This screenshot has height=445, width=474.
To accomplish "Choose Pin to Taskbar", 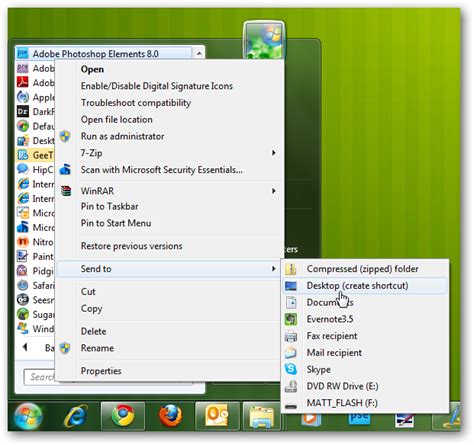I will 109,206.
